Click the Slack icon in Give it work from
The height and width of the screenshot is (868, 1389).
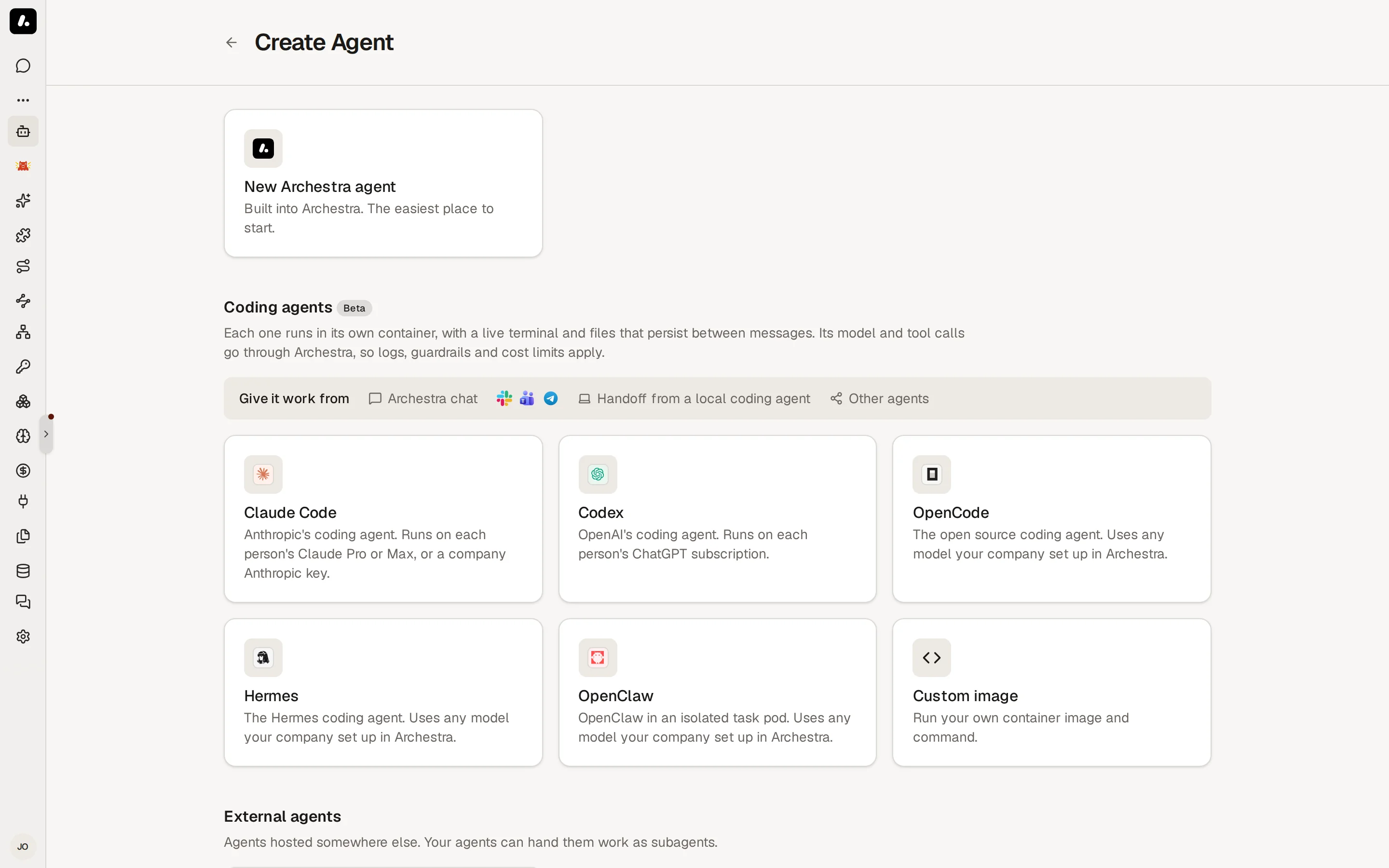click(x=504, y=398)
